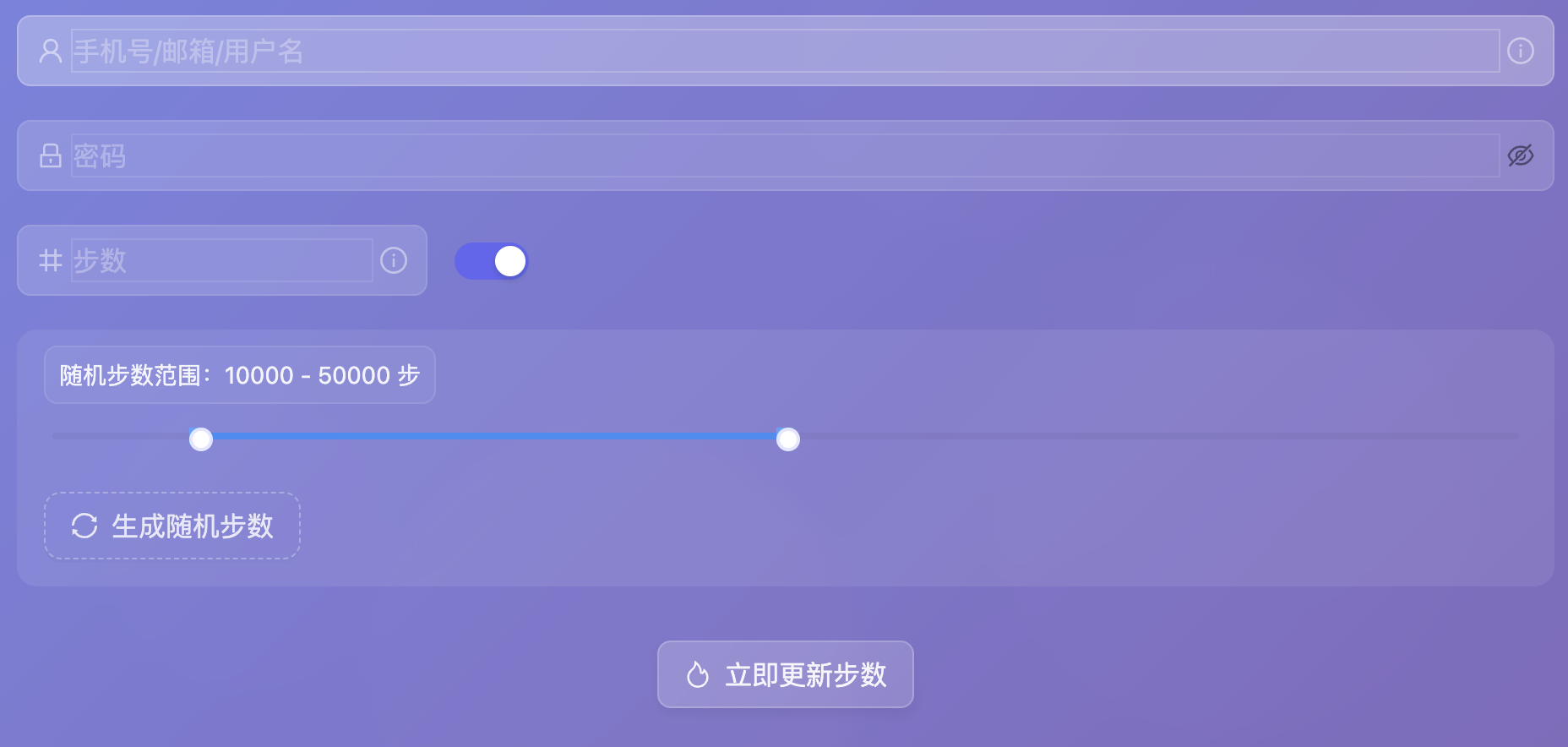Click the user profile icon in username field
Viewport: 1568px width, 747px height.
click(51, 51)
